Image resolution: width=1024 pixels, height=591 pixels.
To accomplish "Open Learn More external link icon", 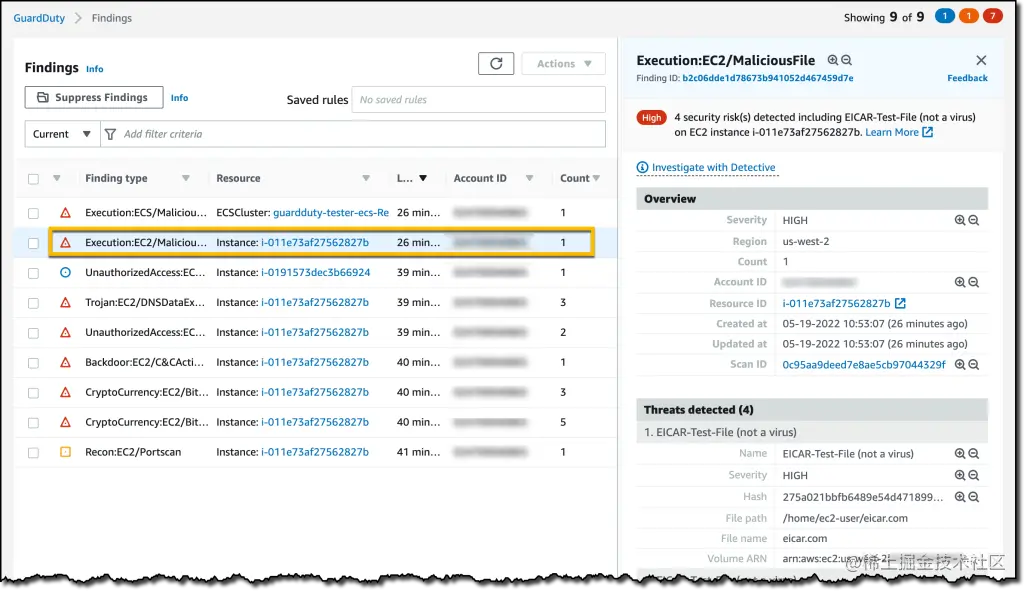I will [927, 132].
